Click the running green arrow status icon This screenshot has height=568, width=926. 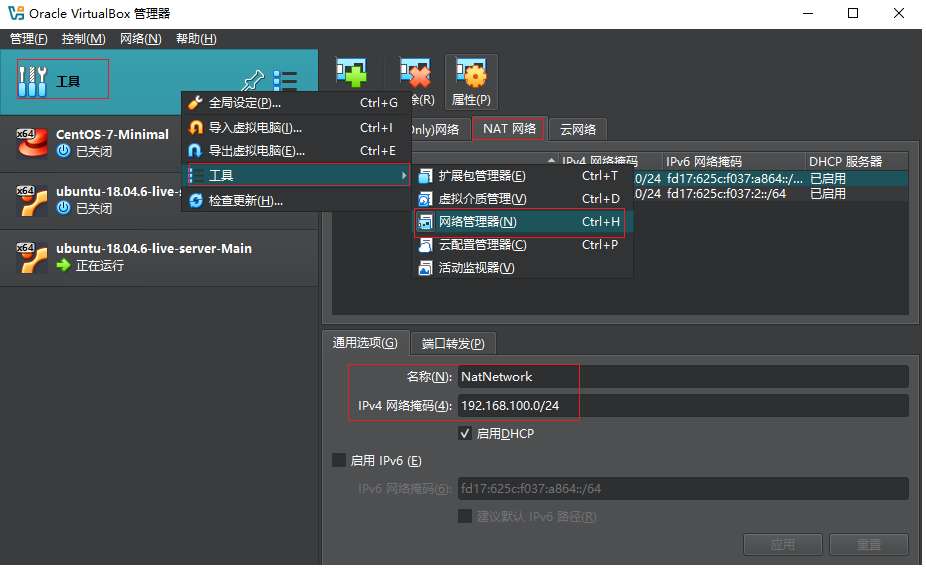tap(63, 266)
